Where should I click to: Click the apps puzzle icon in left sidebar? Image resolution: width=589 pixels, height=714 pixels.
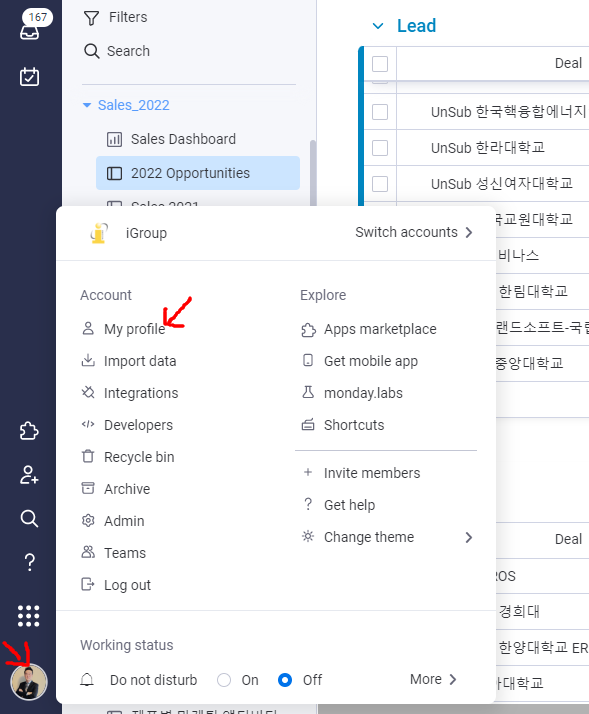(x=30, y=431)
